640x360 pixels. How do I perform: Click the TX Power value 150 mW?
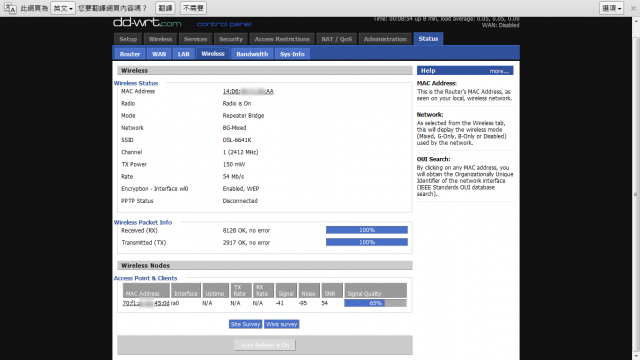[x=234, y=164]
